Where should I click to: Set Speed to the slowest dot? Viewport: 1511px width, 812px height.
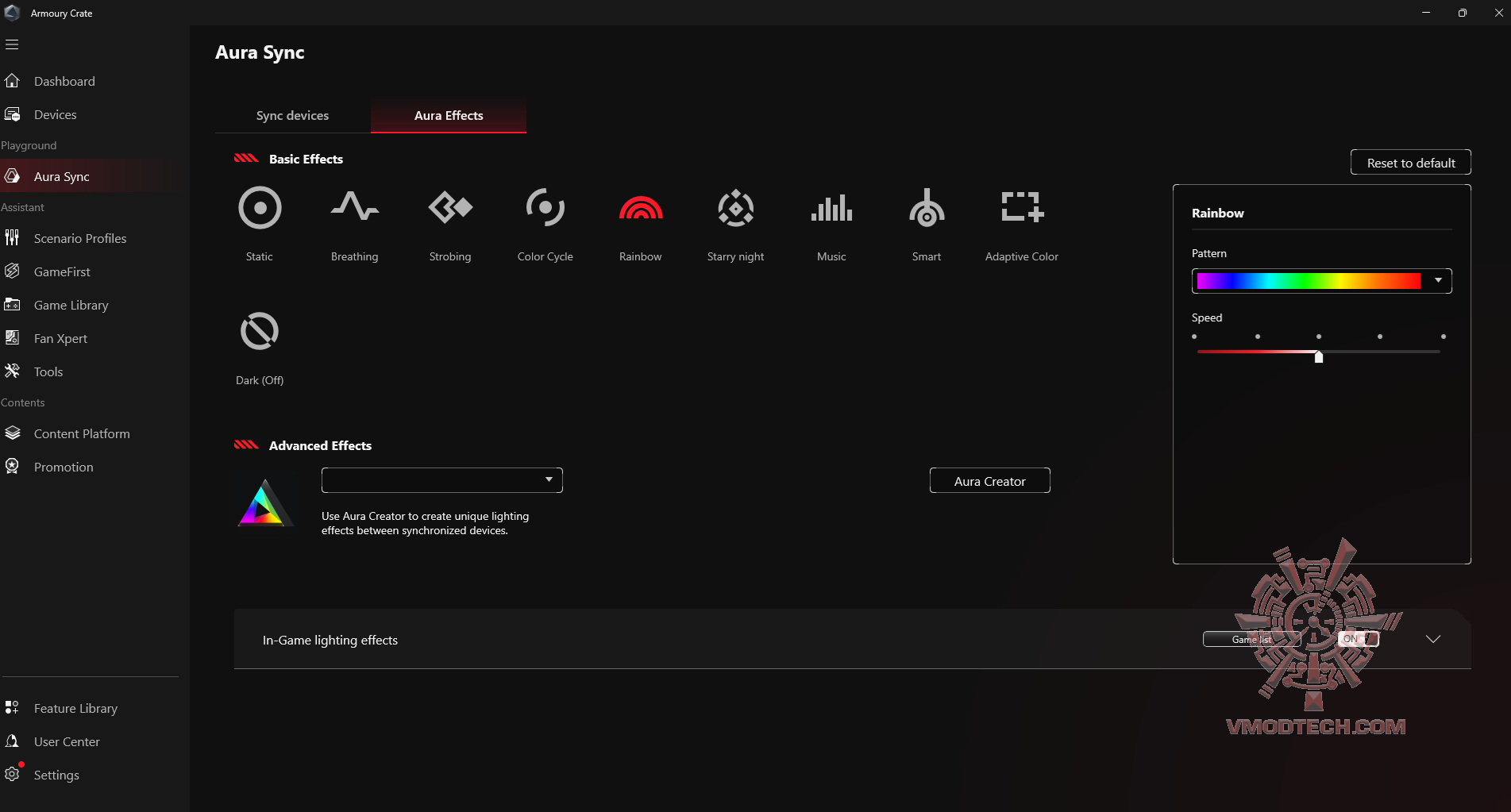tap(1194, 337)
